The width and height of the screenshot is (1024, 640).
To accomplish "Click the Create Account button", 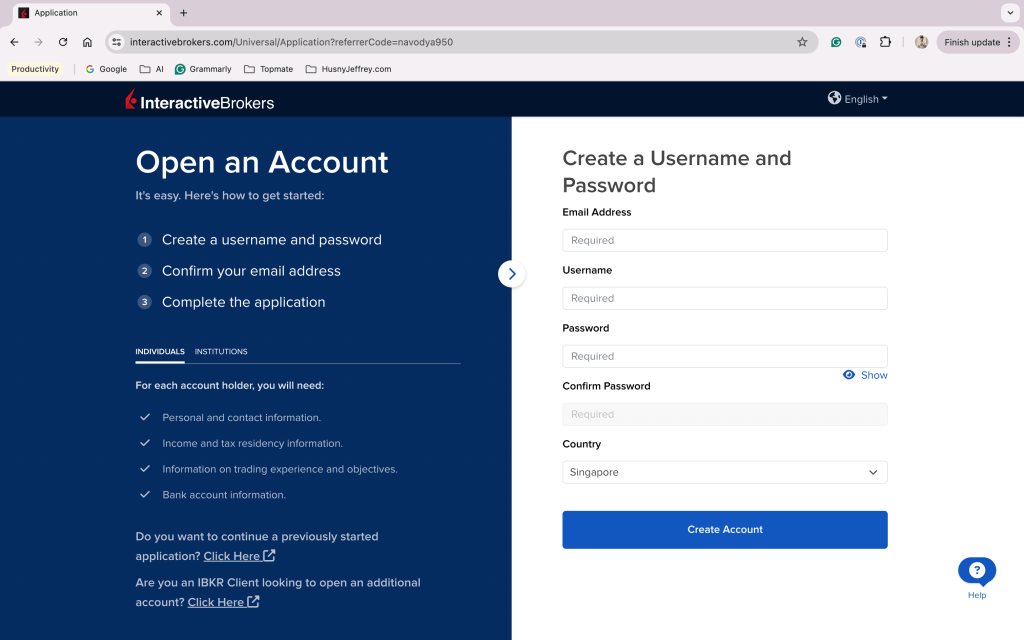I will (x=724, y=530).
